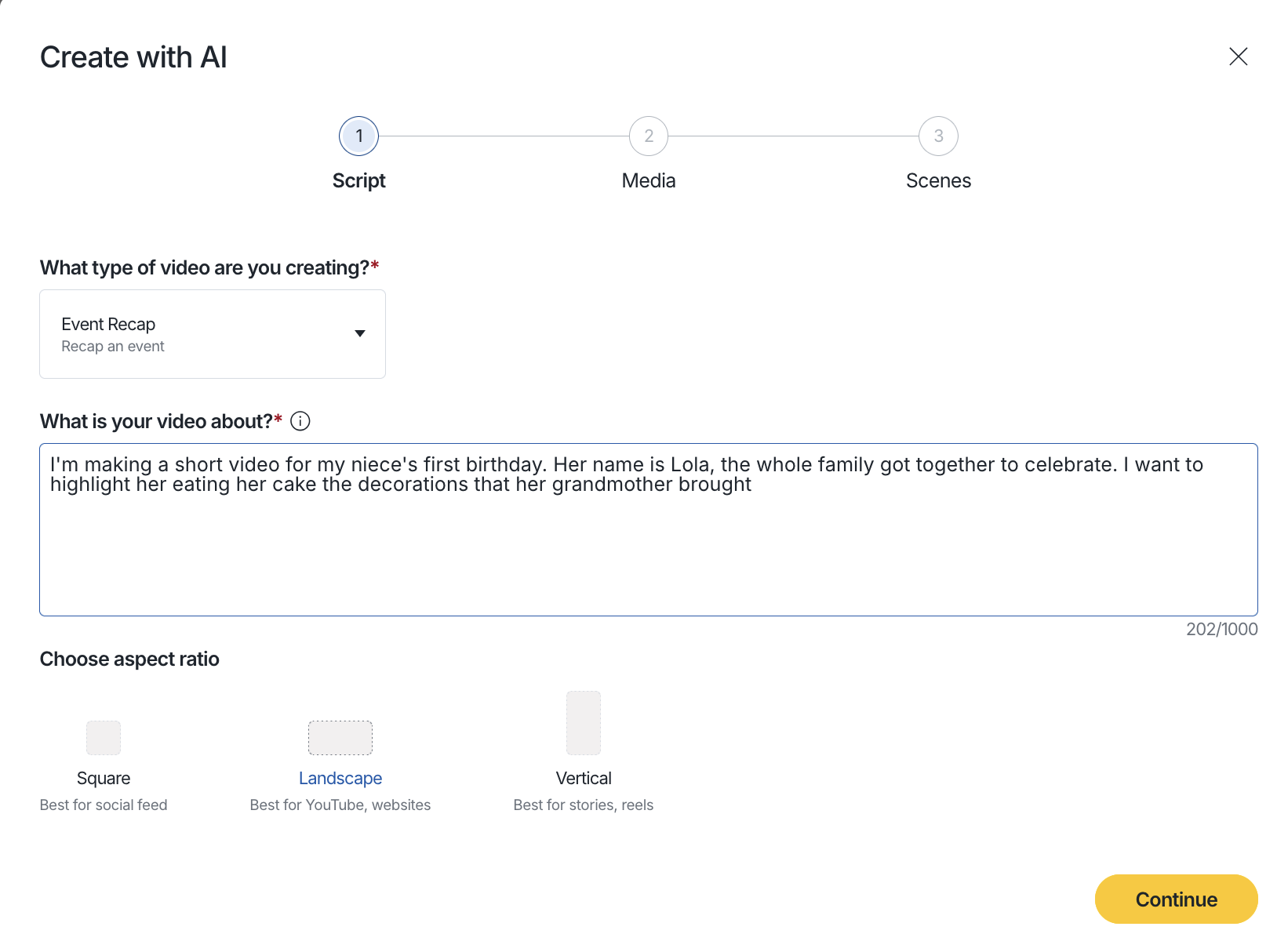Select the Square aspect ratio thumbnail
The image size is (1288, 952).
(104, 737)
